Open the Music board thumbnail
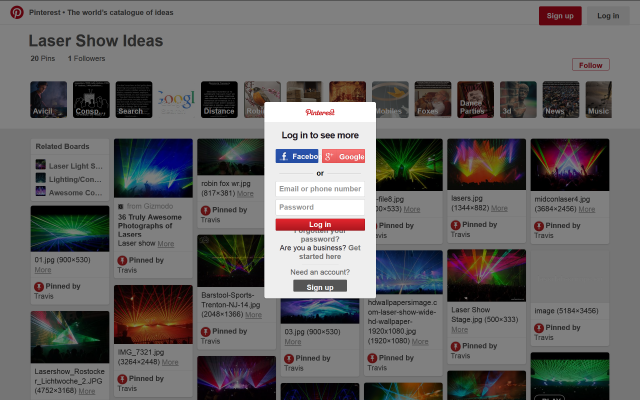 (x=598, y=100)
